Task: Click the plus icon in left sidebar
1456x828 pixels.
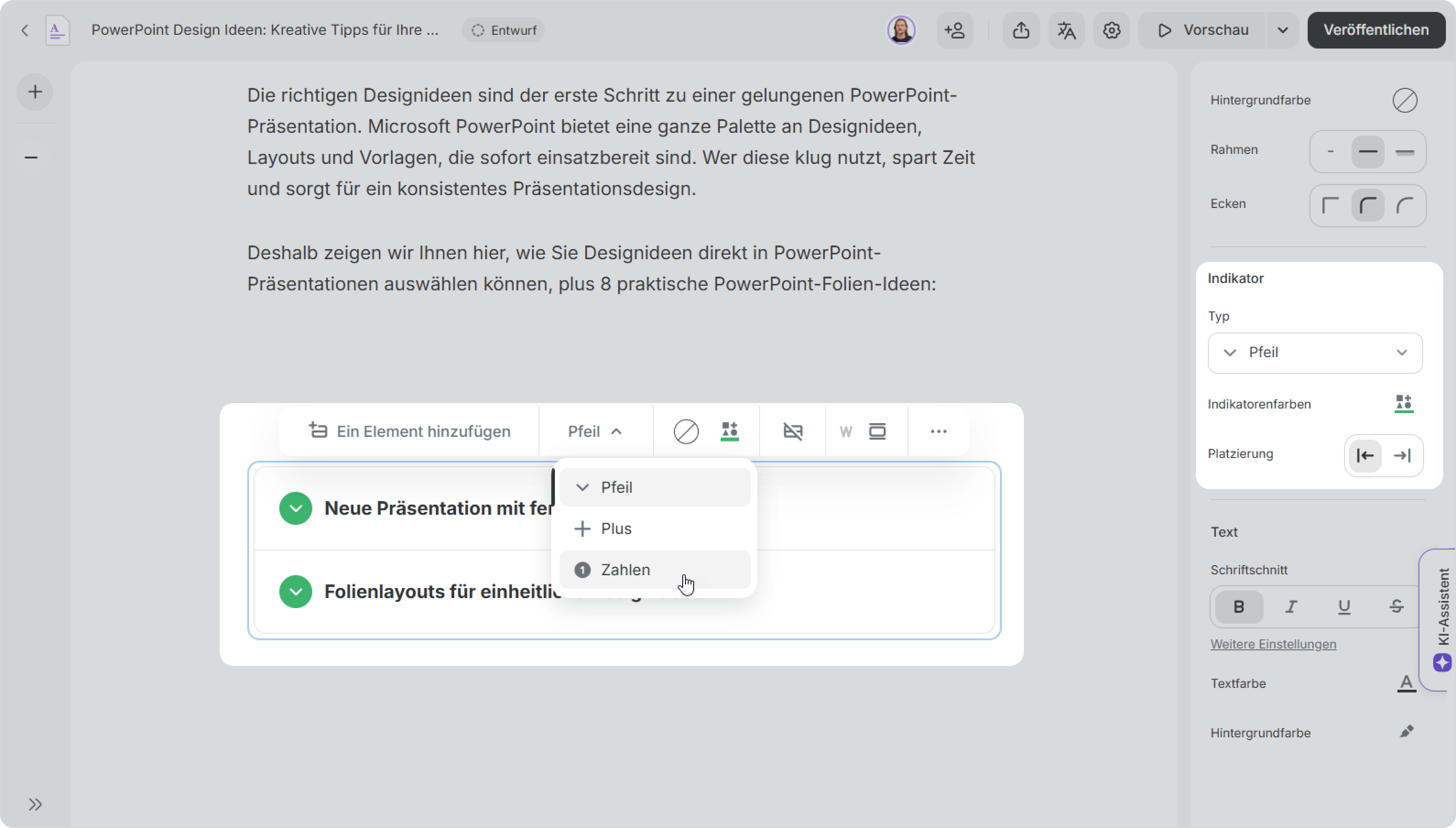Action: pos(35,92)
